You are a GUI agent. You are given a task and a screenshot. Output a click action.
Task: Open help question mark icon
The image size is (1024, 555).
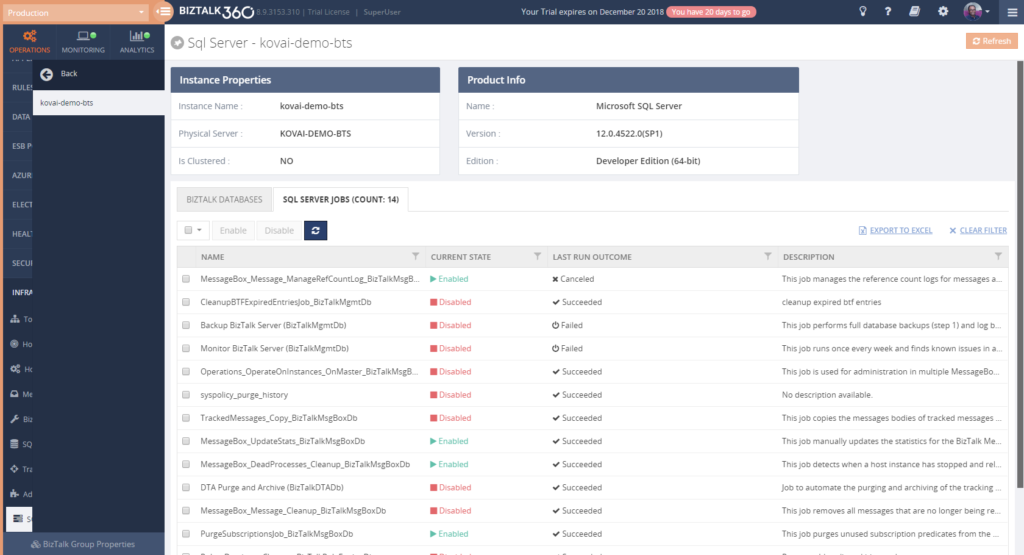click(x=888, y=11)
